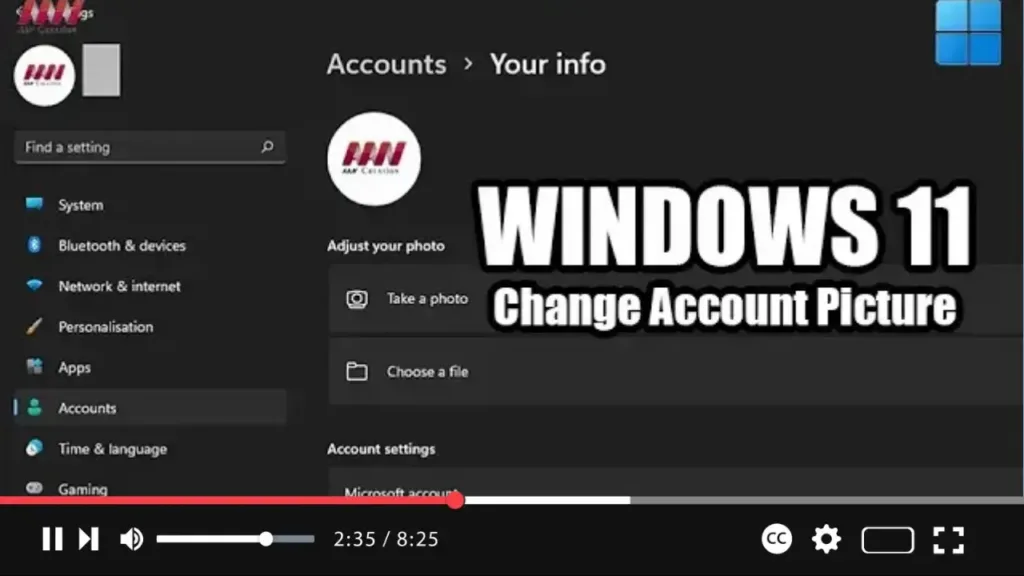Click the Personalisation paintbrush icon
This screenshot has height=576, width=1024.
click(x=35, y=327)
